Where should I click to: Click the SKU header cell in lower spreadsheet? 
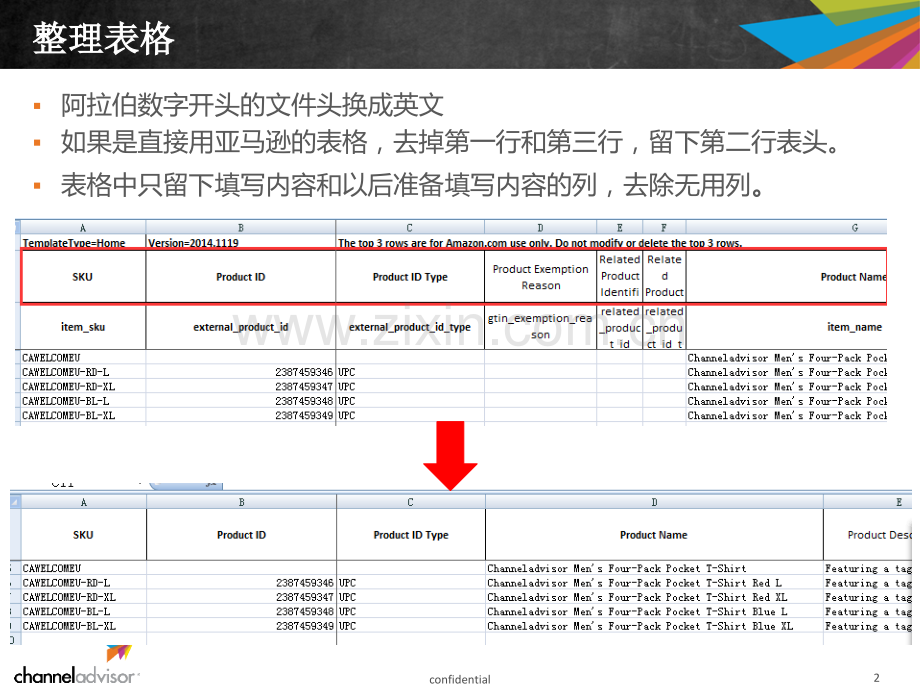tap(83, 535)
